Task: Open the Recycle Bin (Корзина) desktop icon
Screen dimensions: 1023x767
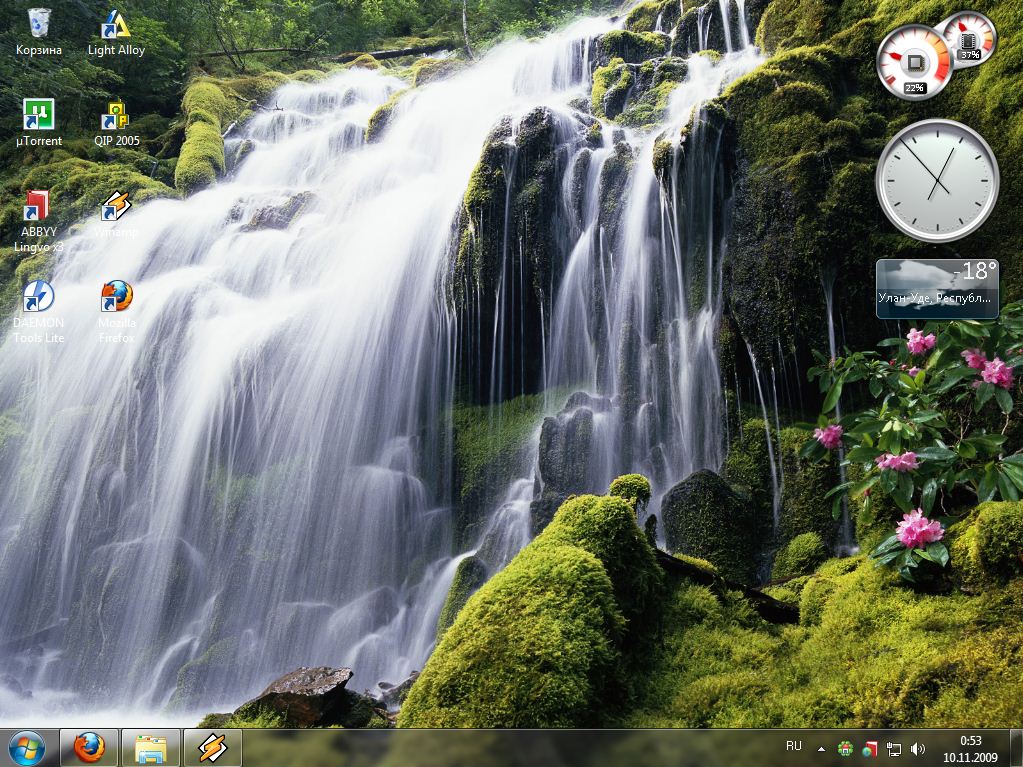Action: (39, 23)
